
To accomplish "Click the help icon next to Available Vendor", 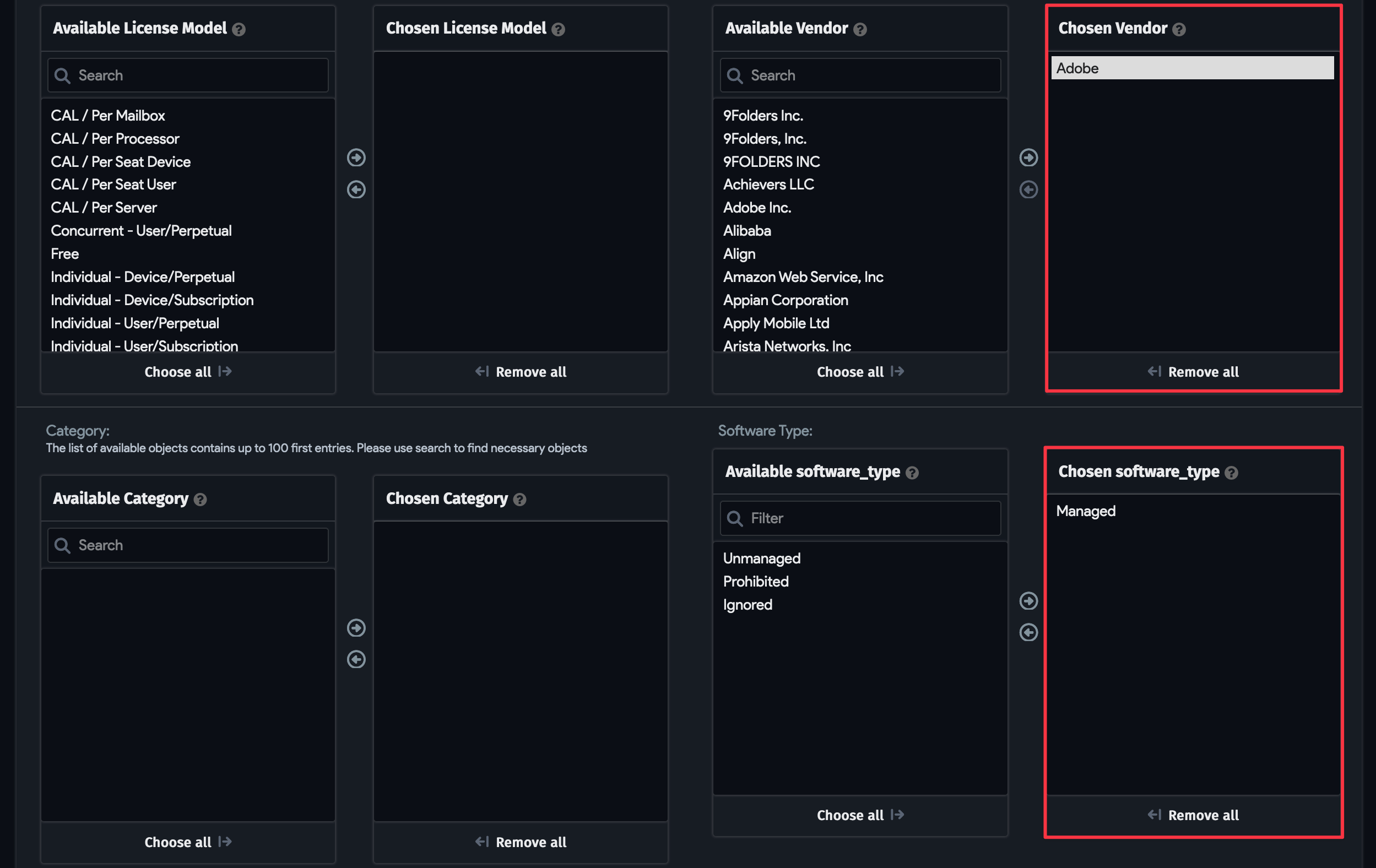I will (860, 29).
